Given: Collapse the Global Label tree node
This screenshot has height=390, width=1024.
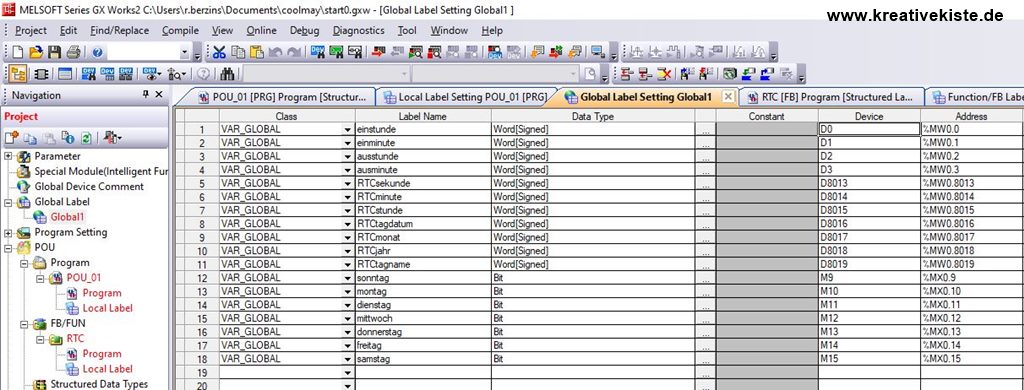Looking at the screenshot, I should tap(8, 203).
